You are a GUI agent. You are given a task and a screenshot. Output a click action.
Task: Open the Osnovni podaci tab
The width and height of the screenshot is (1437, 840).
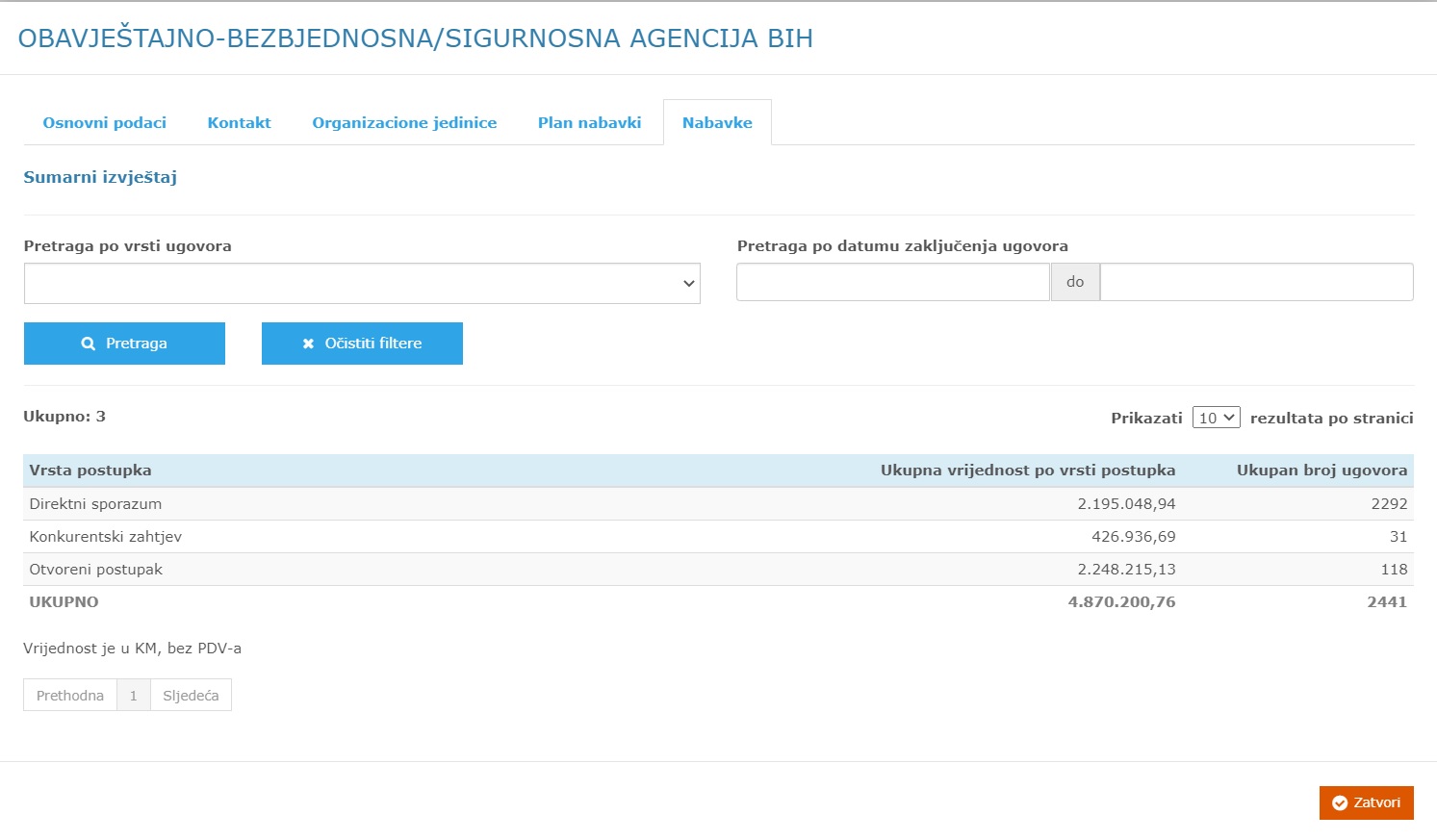(104, 123)
